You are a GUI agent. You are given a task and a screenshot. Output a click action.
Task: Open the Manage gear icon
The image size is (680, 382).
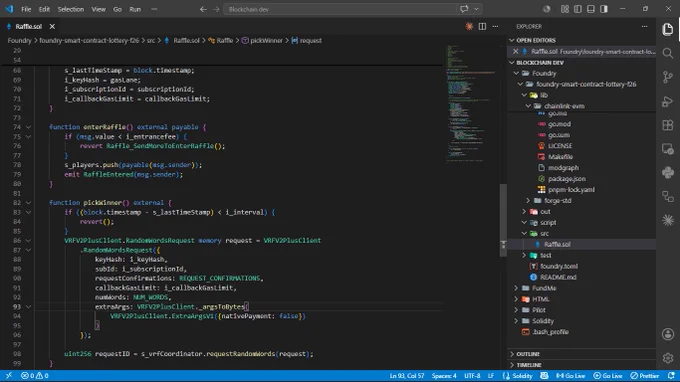(x=668, y=358)
